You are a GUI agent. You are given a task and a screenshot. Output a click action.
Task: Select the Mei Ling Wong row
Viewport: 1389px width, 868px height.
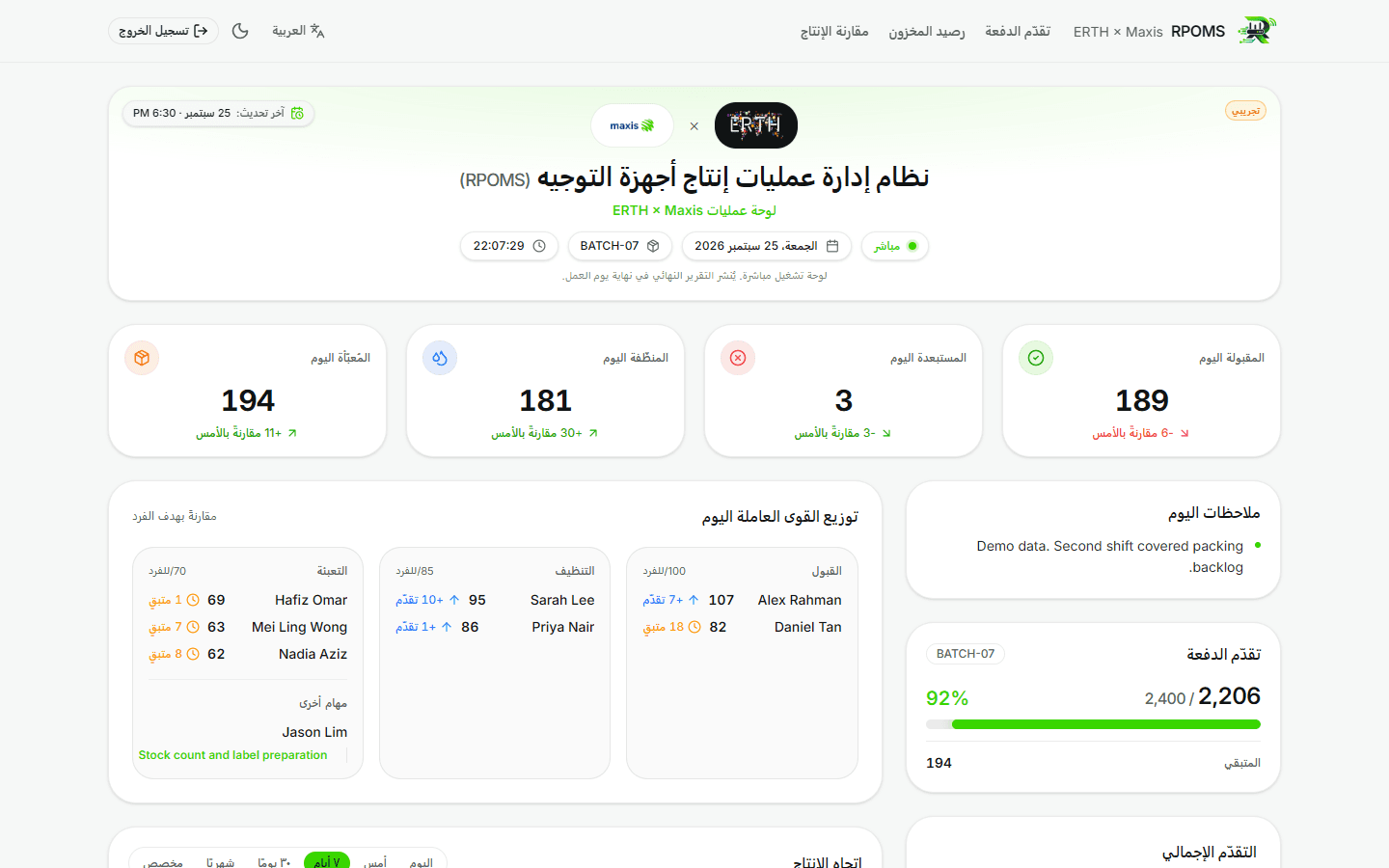(x=248, y=627)
